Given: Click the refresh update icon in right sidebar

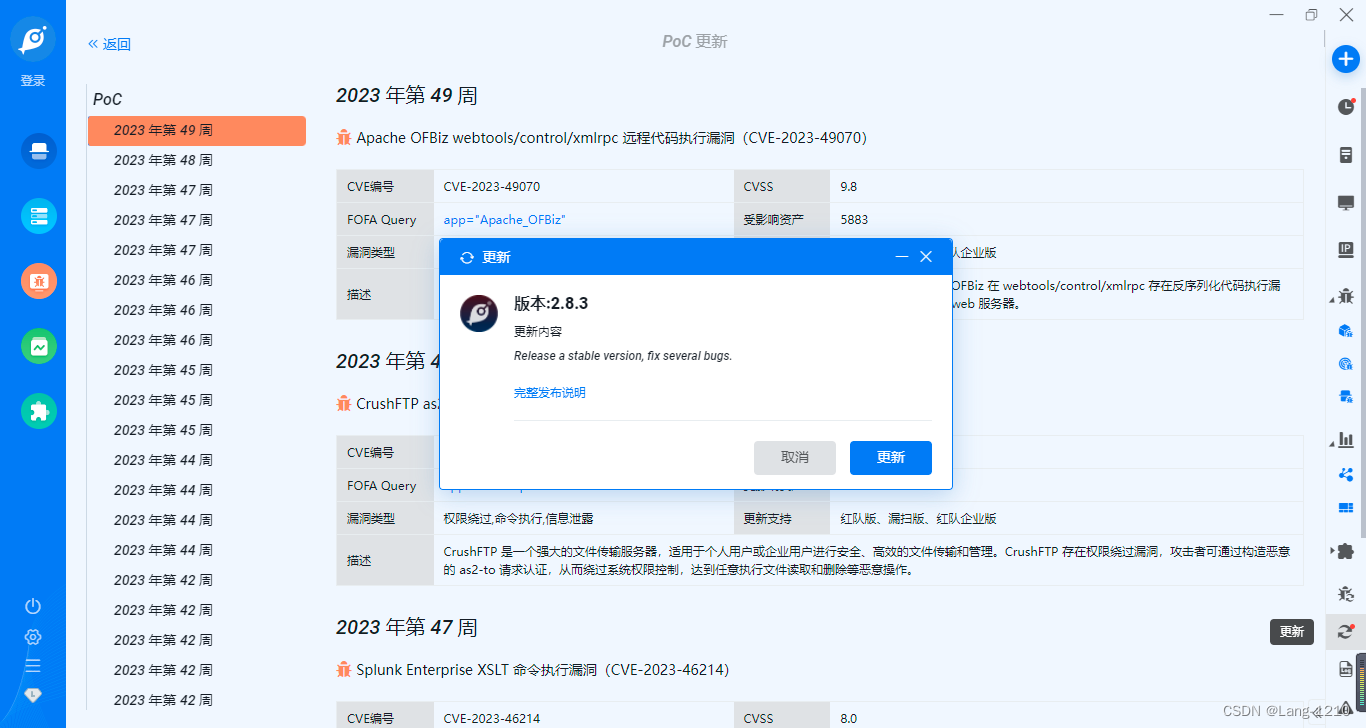Looking at the screenshot, I should click(x=1346, y=631).
